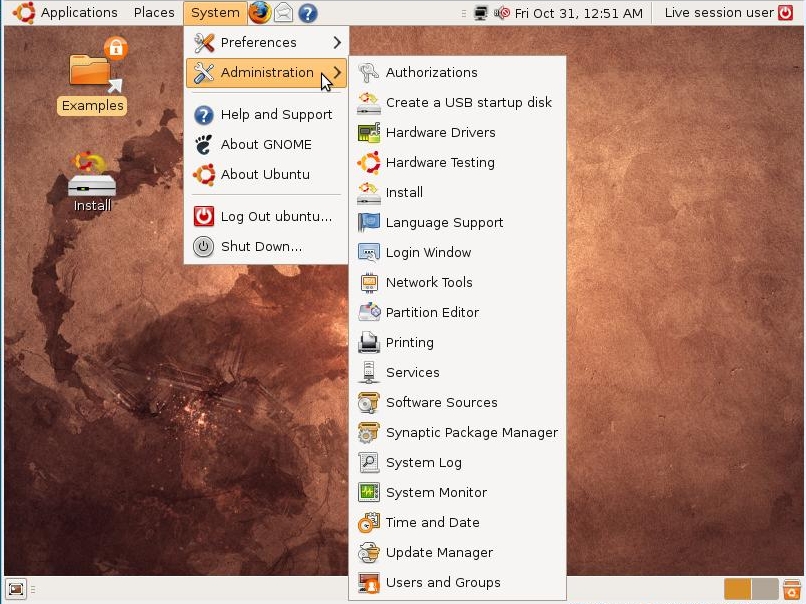This screenshot has width=806, height=604.
Task: Click the muted volume speaker icon
Action: [502, 13]
